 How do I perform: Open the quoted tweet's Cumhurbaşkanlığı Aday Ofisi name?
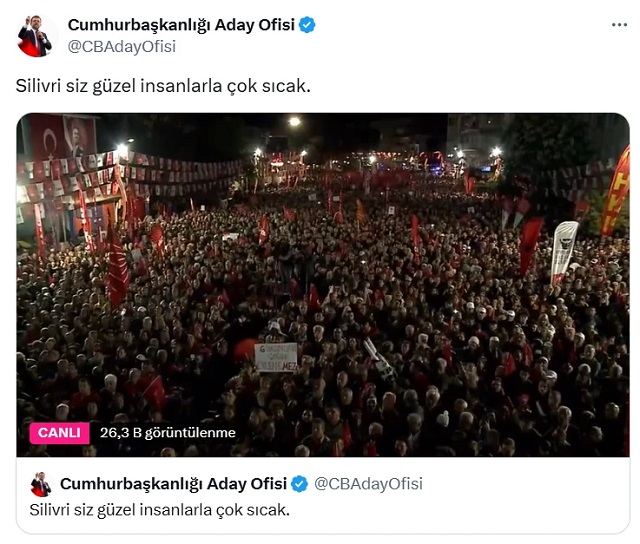(x=173, y=484)
